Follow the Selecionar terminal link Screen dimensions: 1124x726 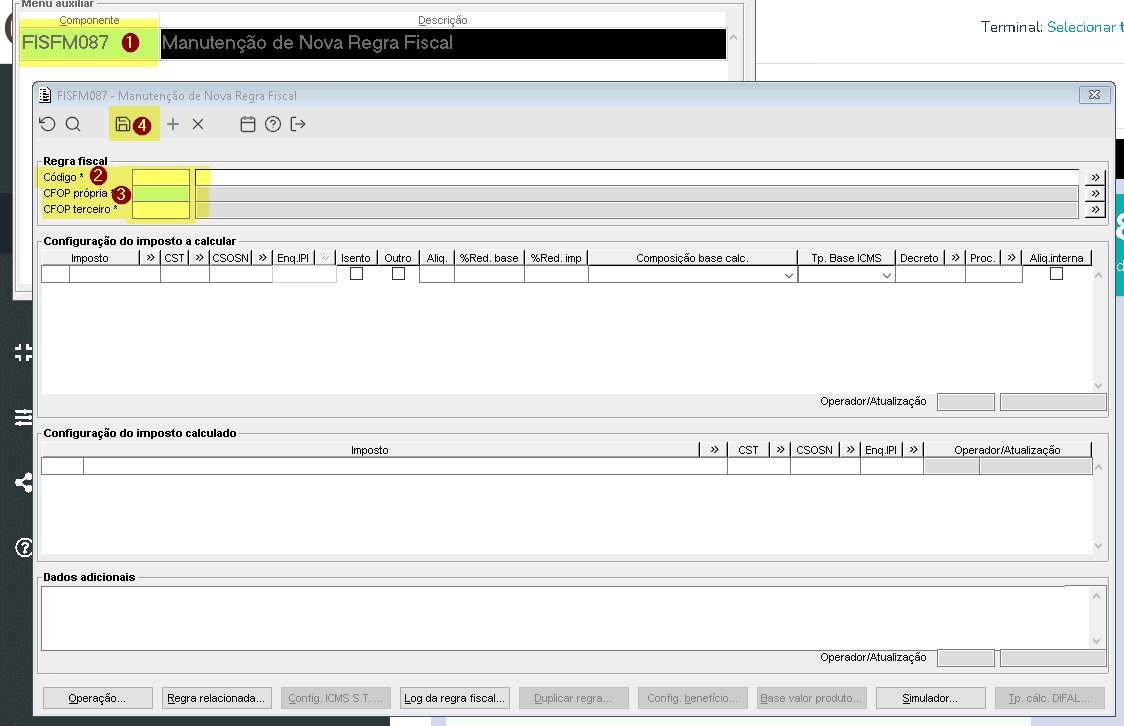[1085, 27]
